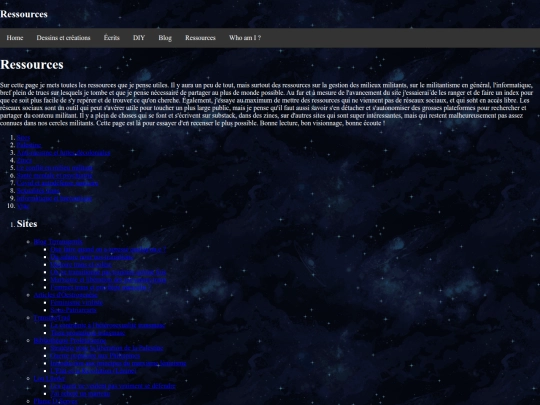
Task: Select DIY in the navigation bar
Action: [x=139, y=38]
